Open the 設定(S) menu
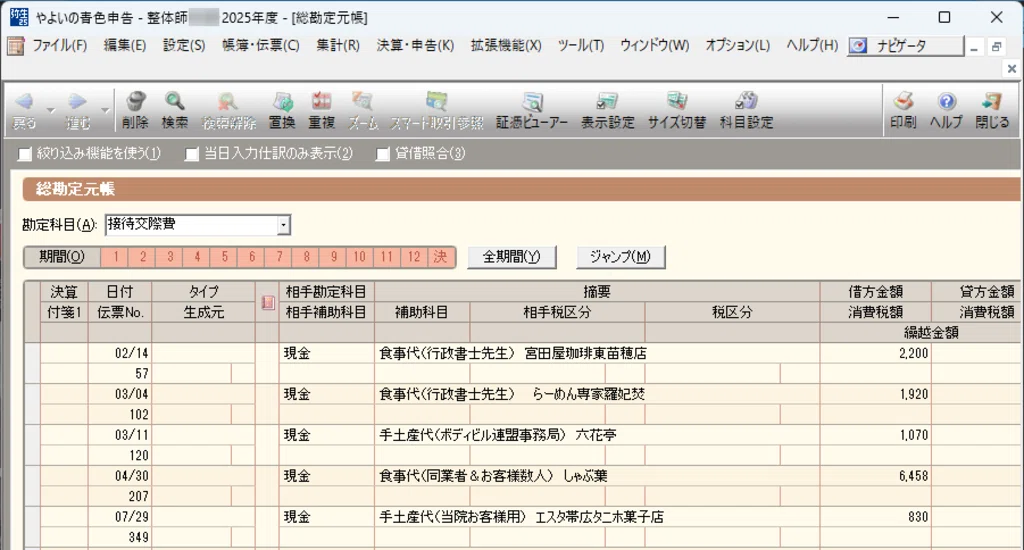The image size is (1024, 550). [x=184, y=46]
